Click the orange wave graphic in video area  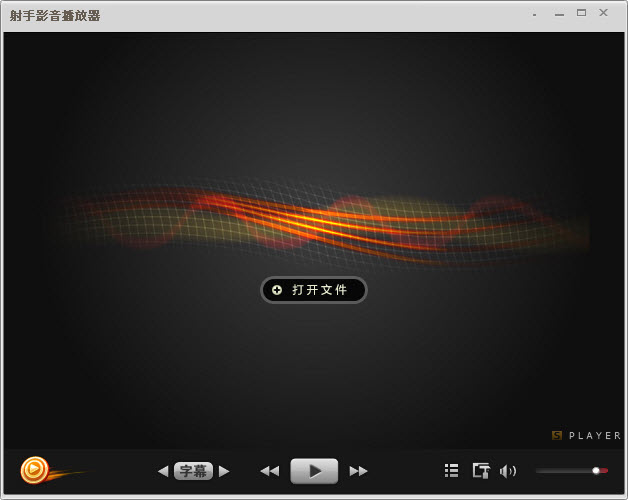(x=320, y=222)
